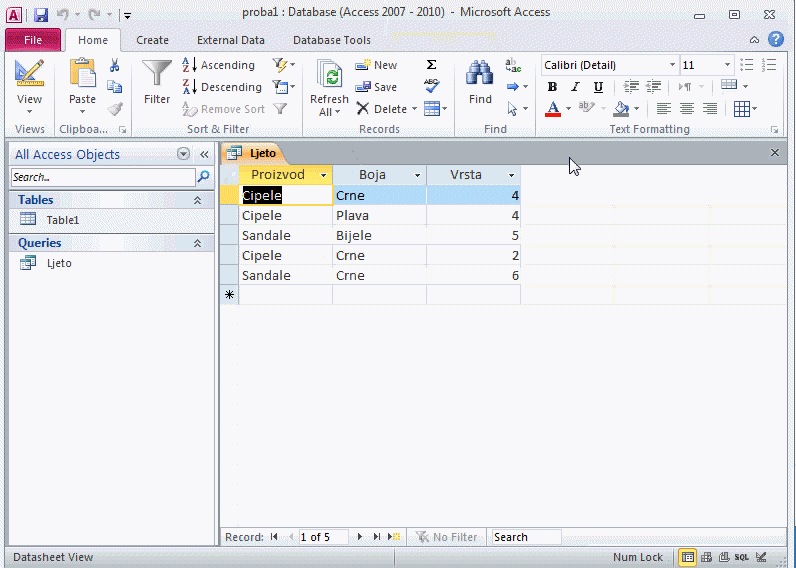Screen dimensions: 796x568
Task: Click the Alternate Row Color icon
Action: click(729, 86)
